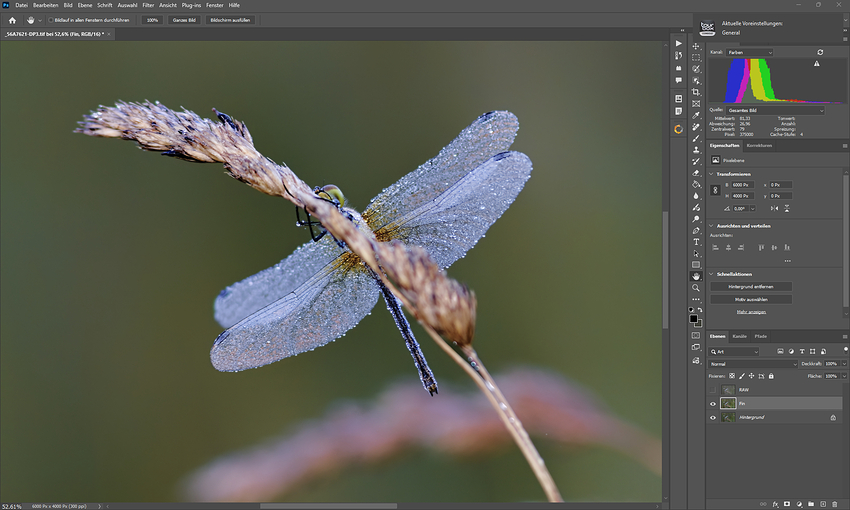Delete layer with the trash icon
This screenshot has width=850, height=510.
[835, 504]
